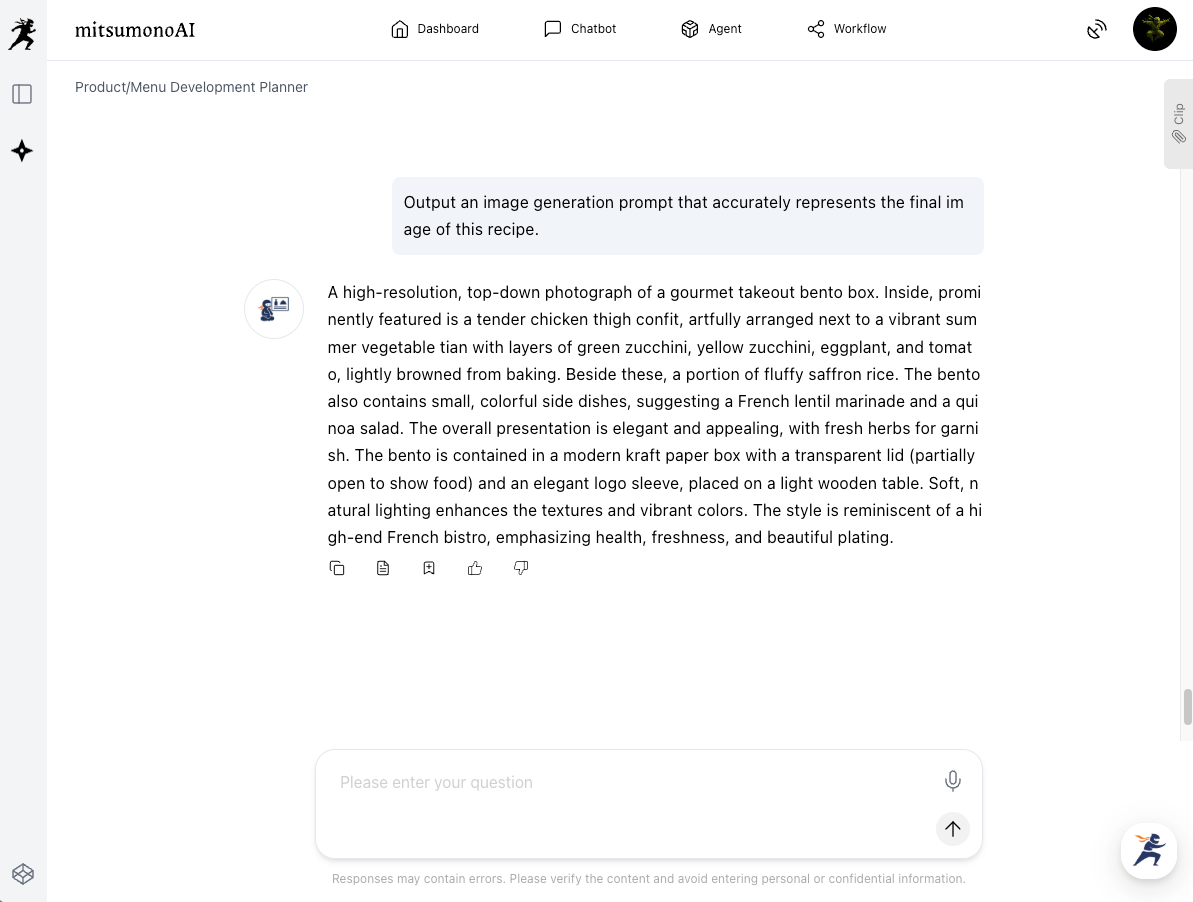Click the sparkle icon in sidebar
The width and height of the screenshot is (1193, 902).
tap(22, 151)
